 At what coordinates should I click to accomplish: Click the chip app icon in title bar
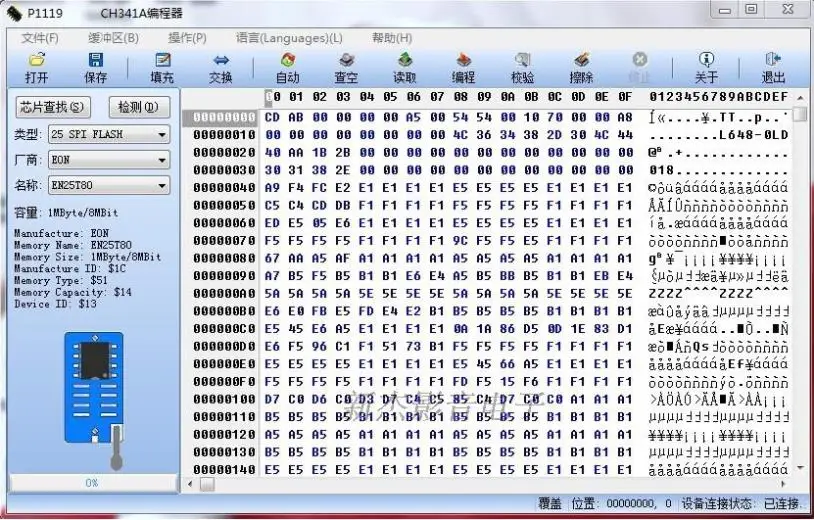(x=14, y=13)
